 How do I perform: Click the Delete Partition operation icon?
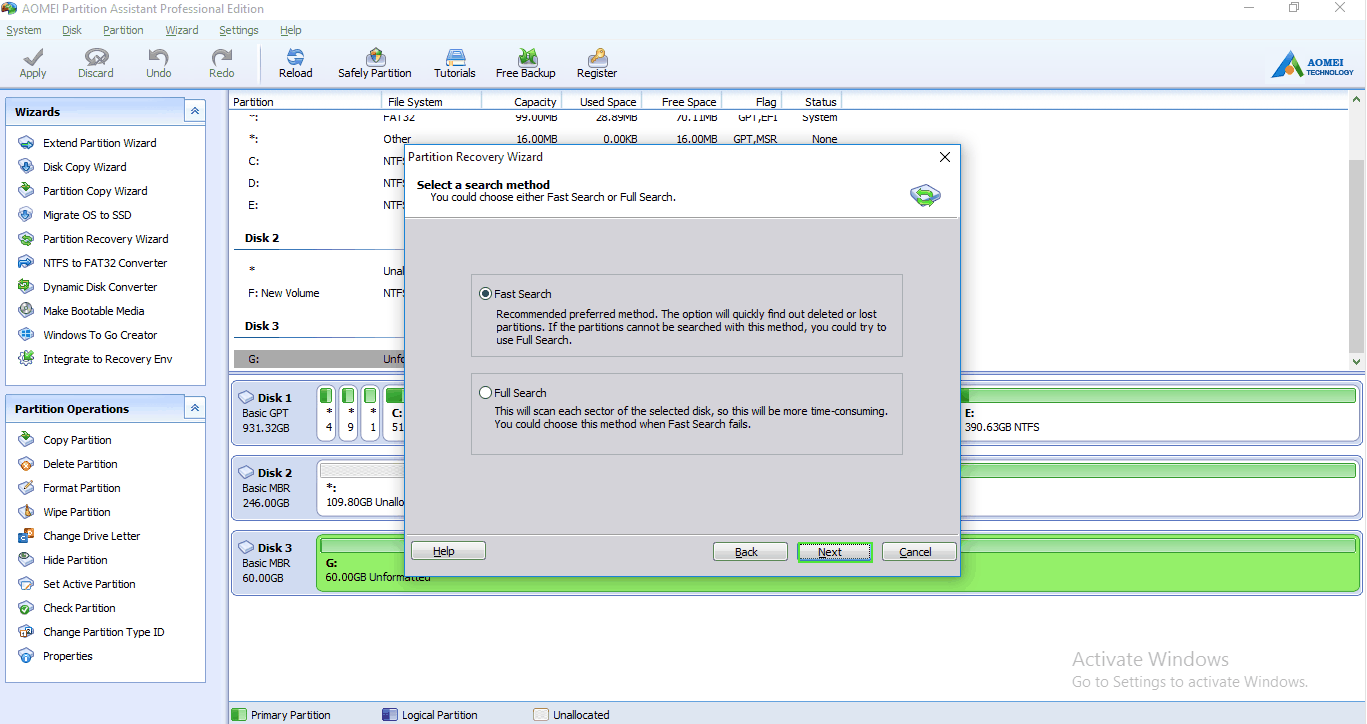[26, 464]
